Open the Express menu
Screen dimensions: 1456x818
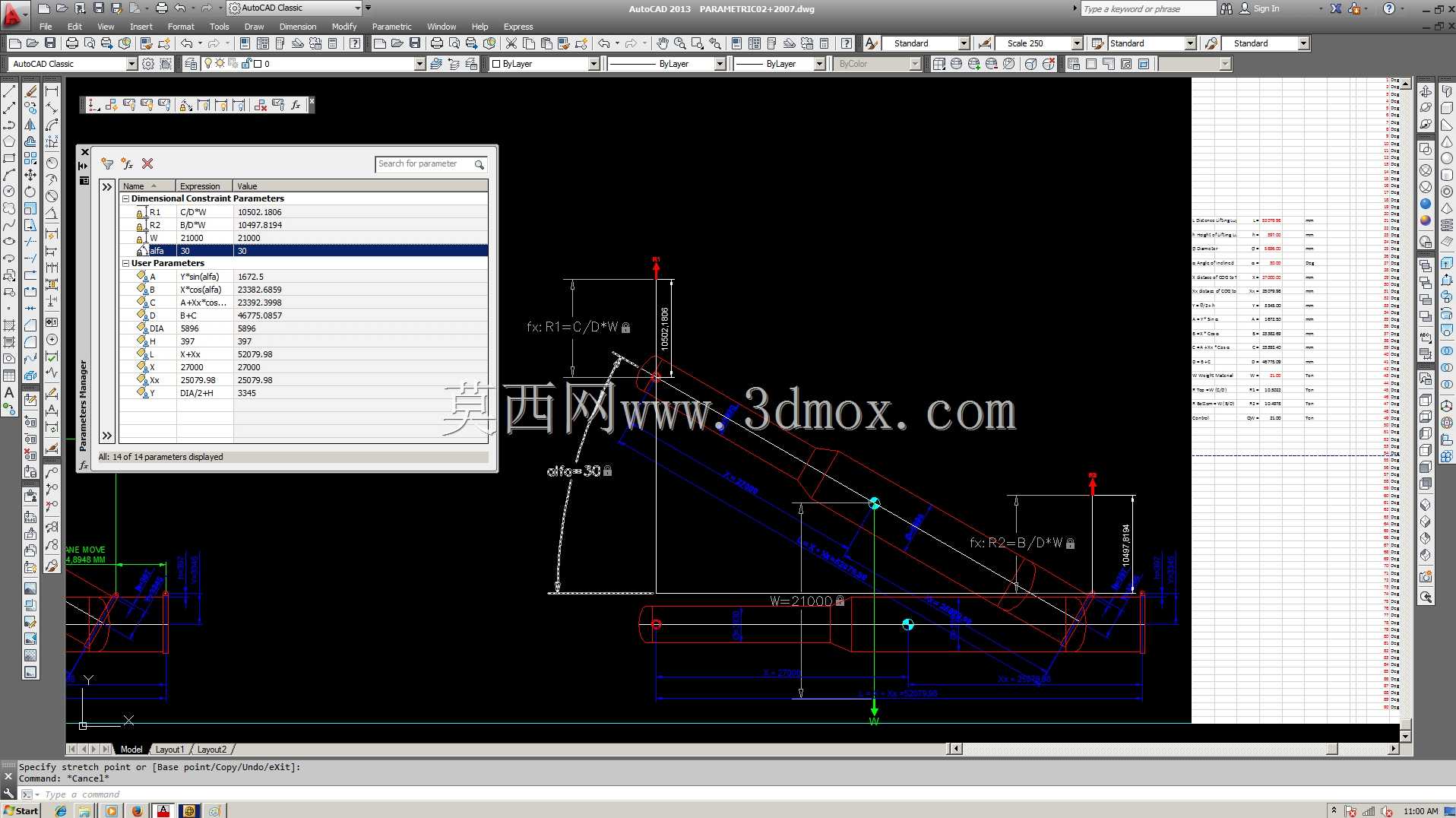(x=518, y=27)
